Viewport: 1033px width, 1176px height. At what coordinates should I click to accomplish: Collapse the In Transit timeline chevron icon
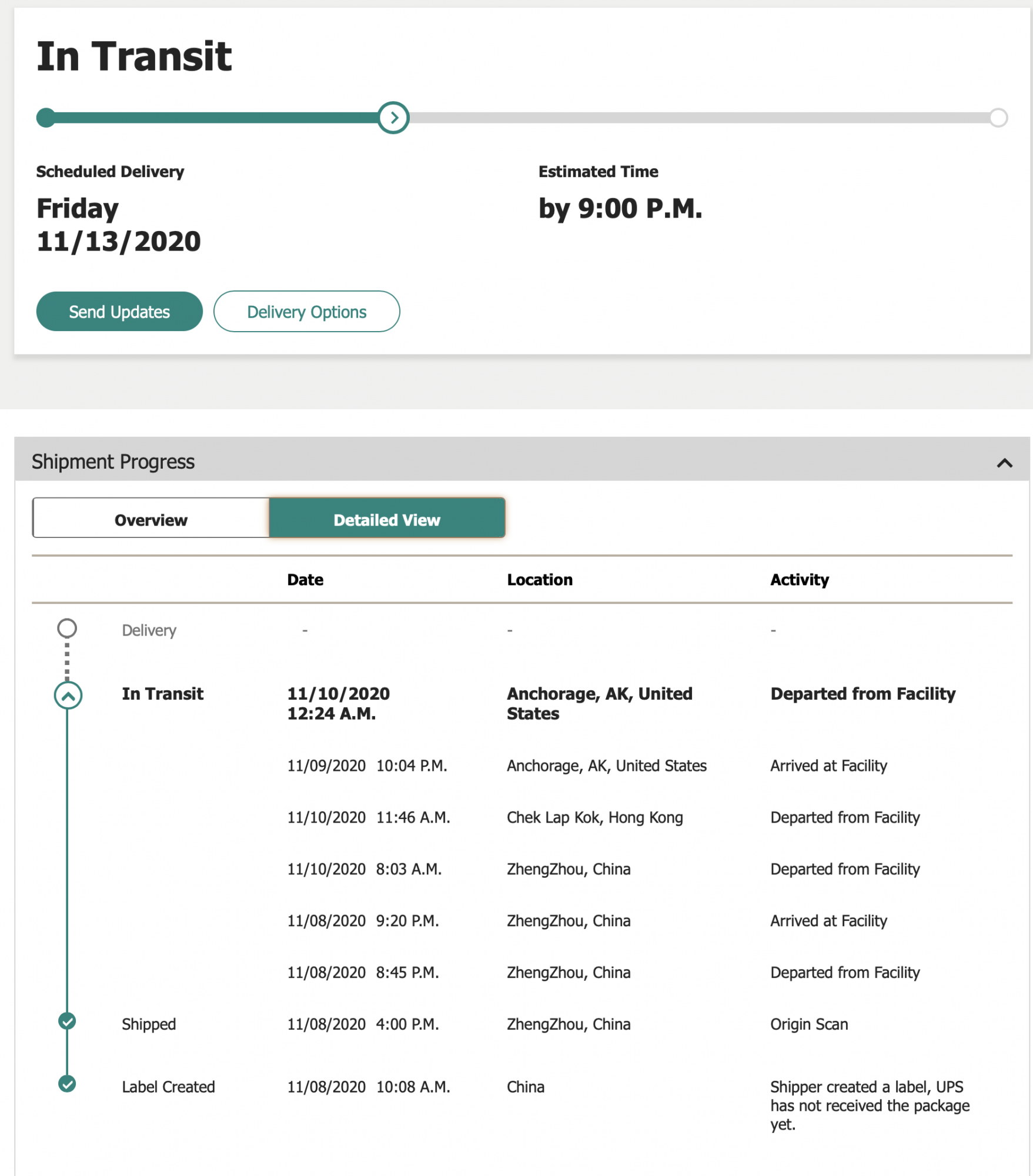click(x=68, y=696)
